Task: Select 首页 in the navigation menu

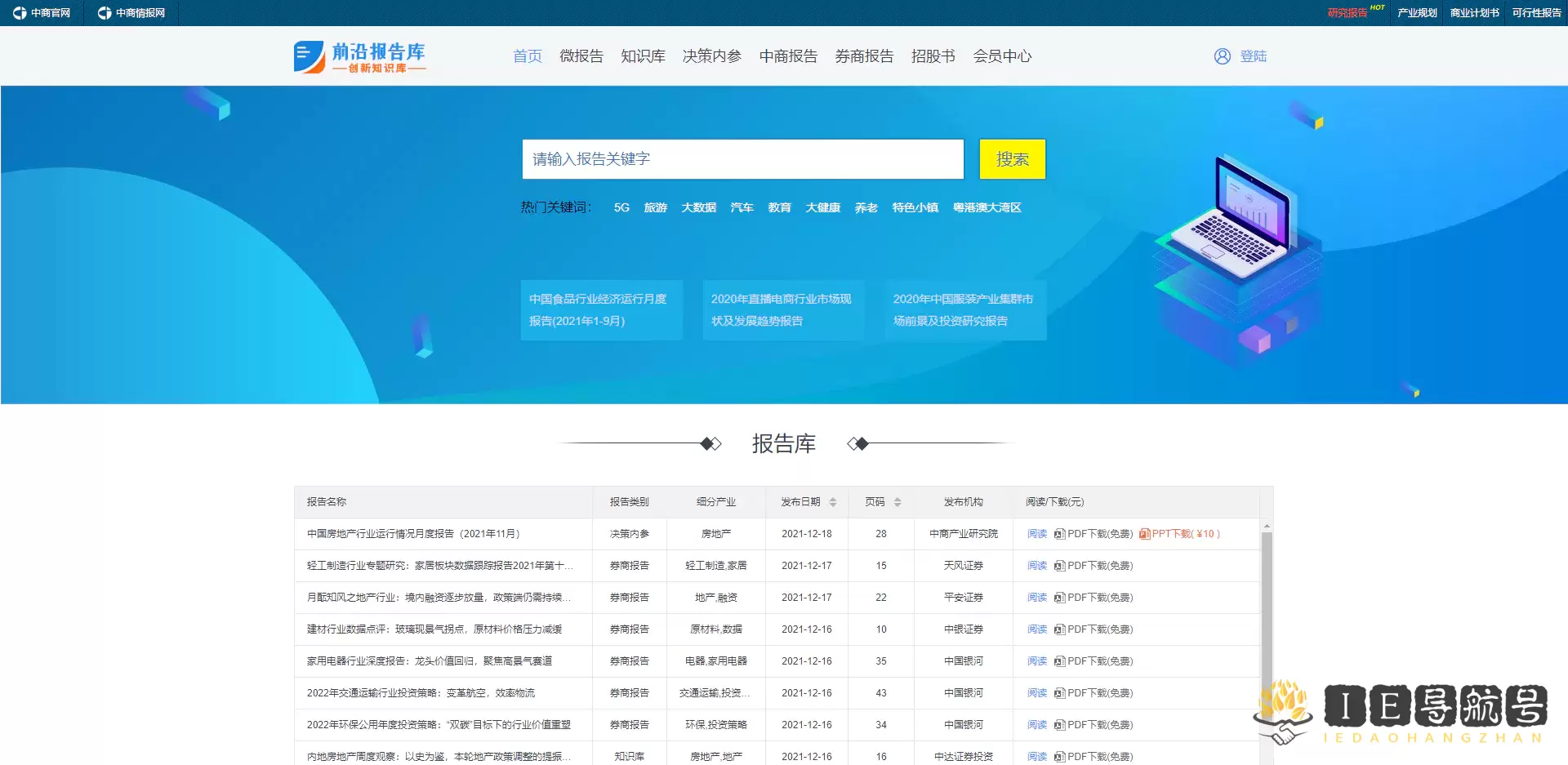Action: click(527, 56)
